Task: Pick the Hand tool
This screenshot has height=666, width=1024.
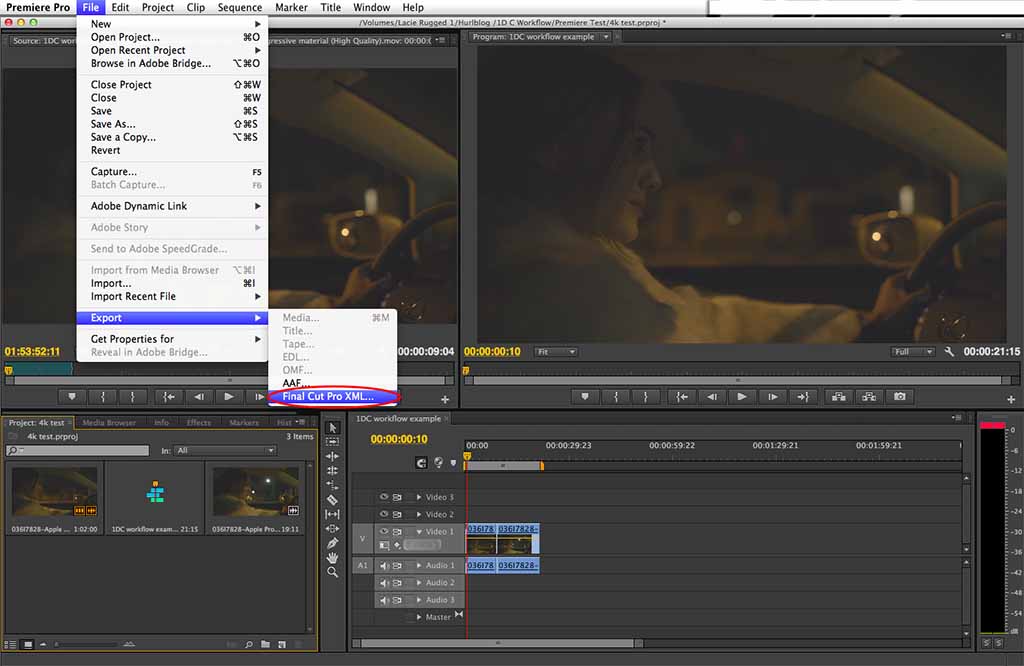Action: coord(333,558)
